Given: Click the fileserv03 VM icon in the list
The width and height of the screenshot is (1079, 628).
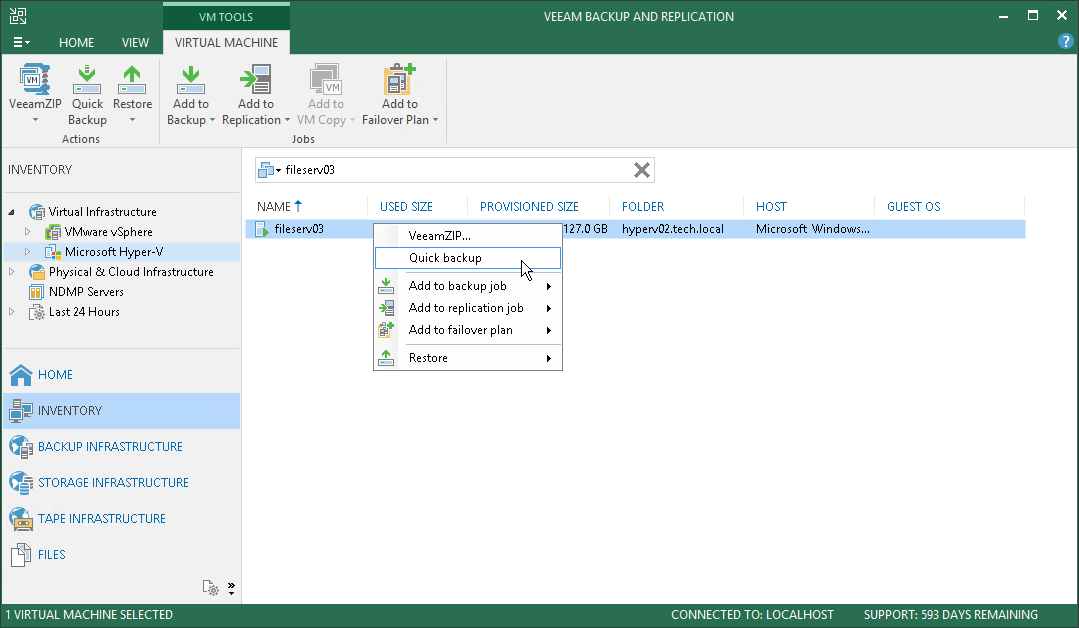Looking at the screenshot, I should pos(261,229).
